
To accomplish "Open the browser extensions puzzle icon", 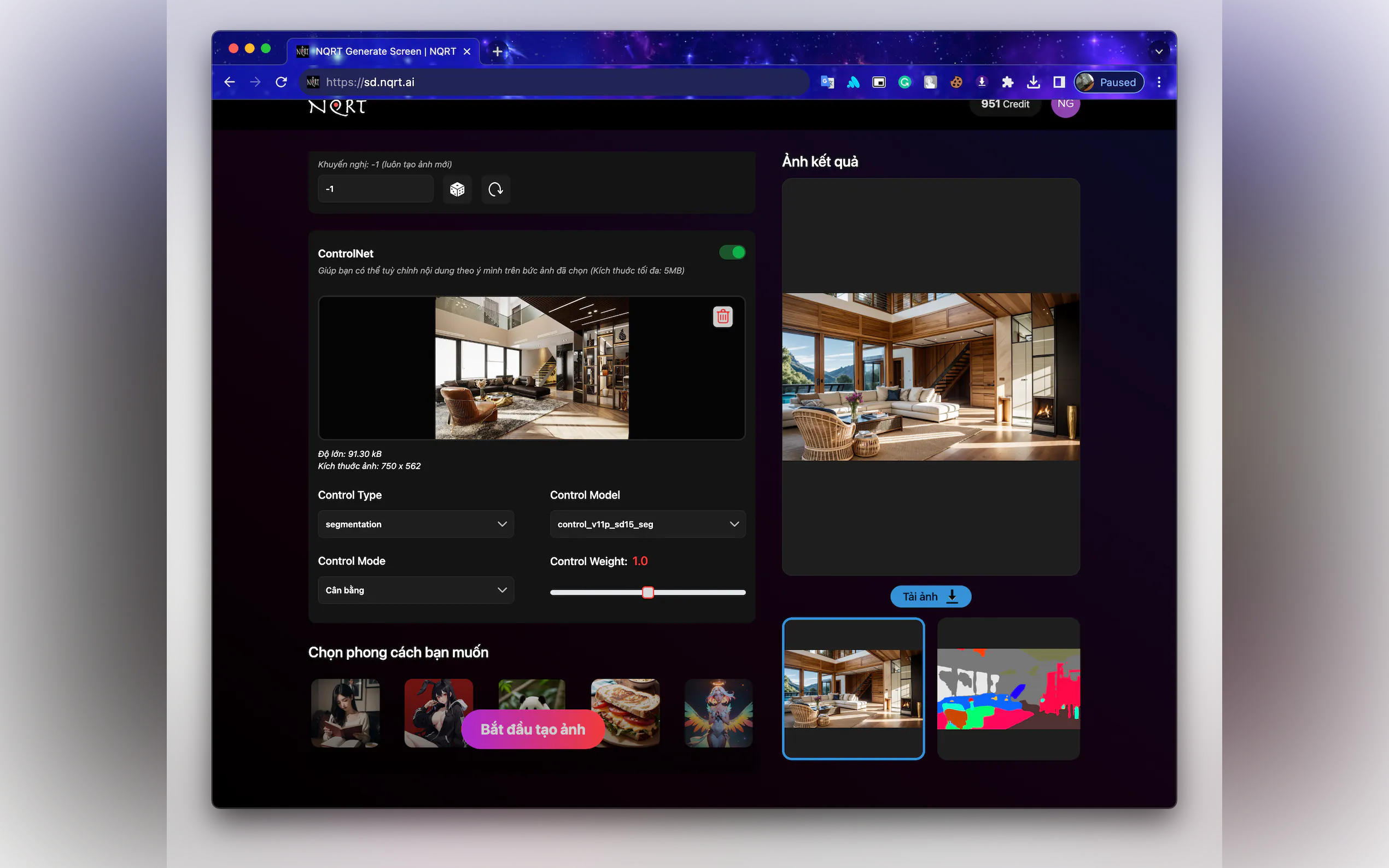I will 1007,82.
